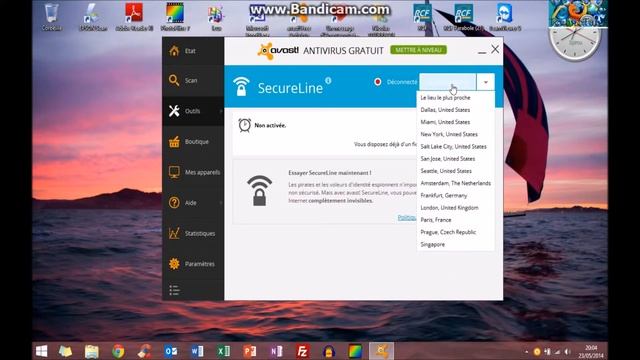Click the Avast logo in header
The height and width of the screenshot is (360, 640).
[x=278, y=51]
